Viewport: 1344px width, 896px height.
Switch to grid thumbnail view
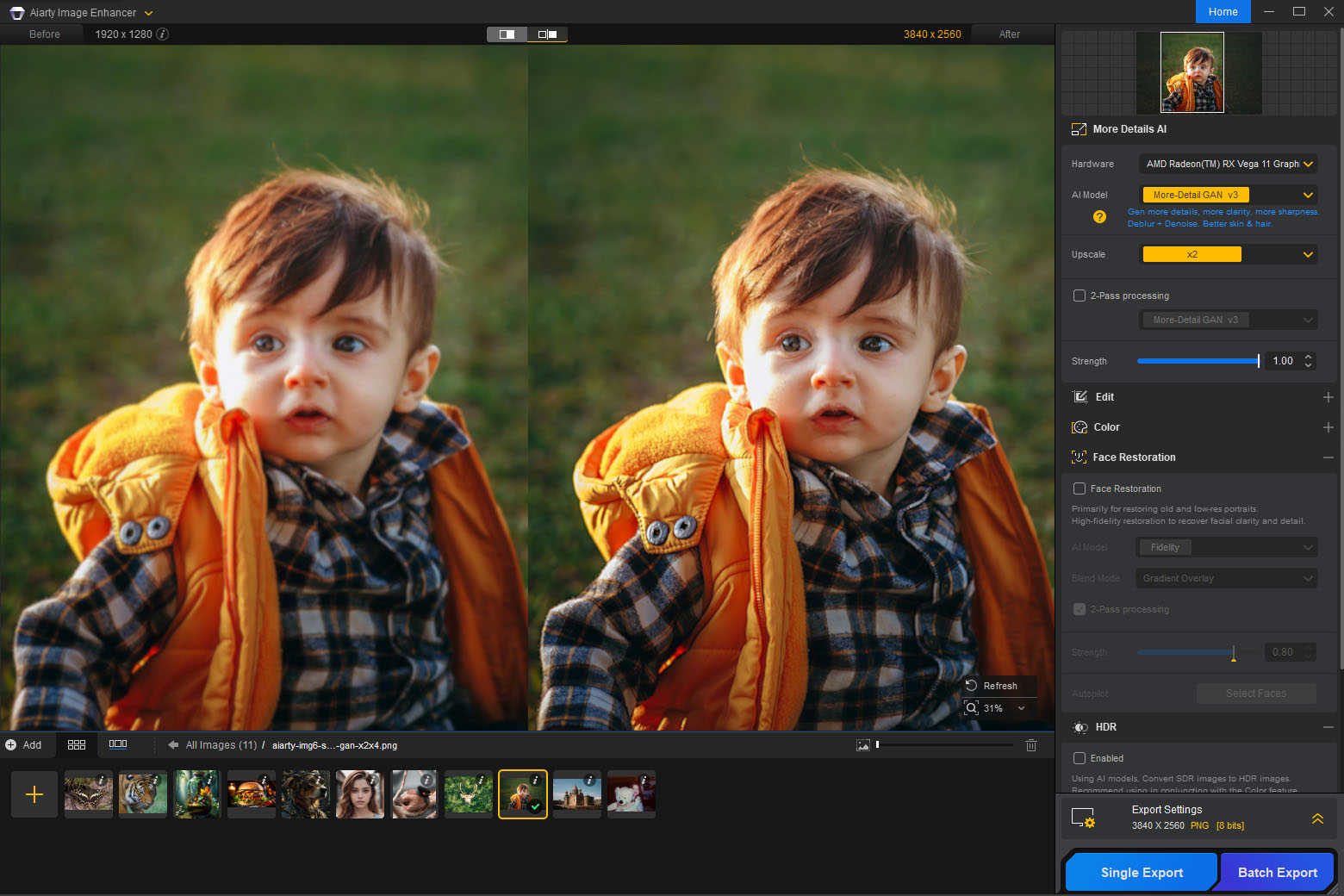(77, 745)
